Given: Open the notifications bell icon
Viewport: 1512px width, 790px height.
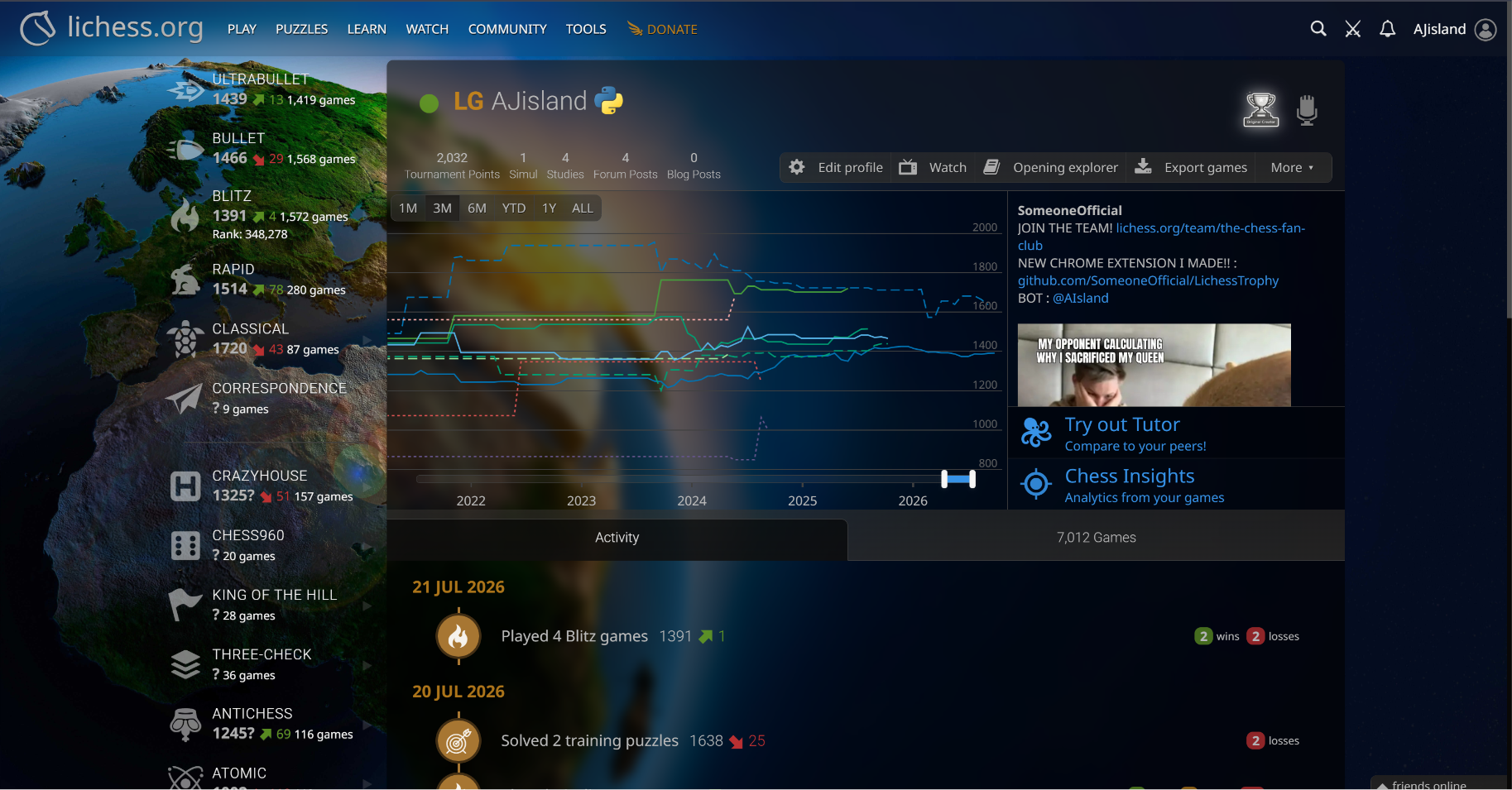Looking at the screenshot, I should [1388, 29].
